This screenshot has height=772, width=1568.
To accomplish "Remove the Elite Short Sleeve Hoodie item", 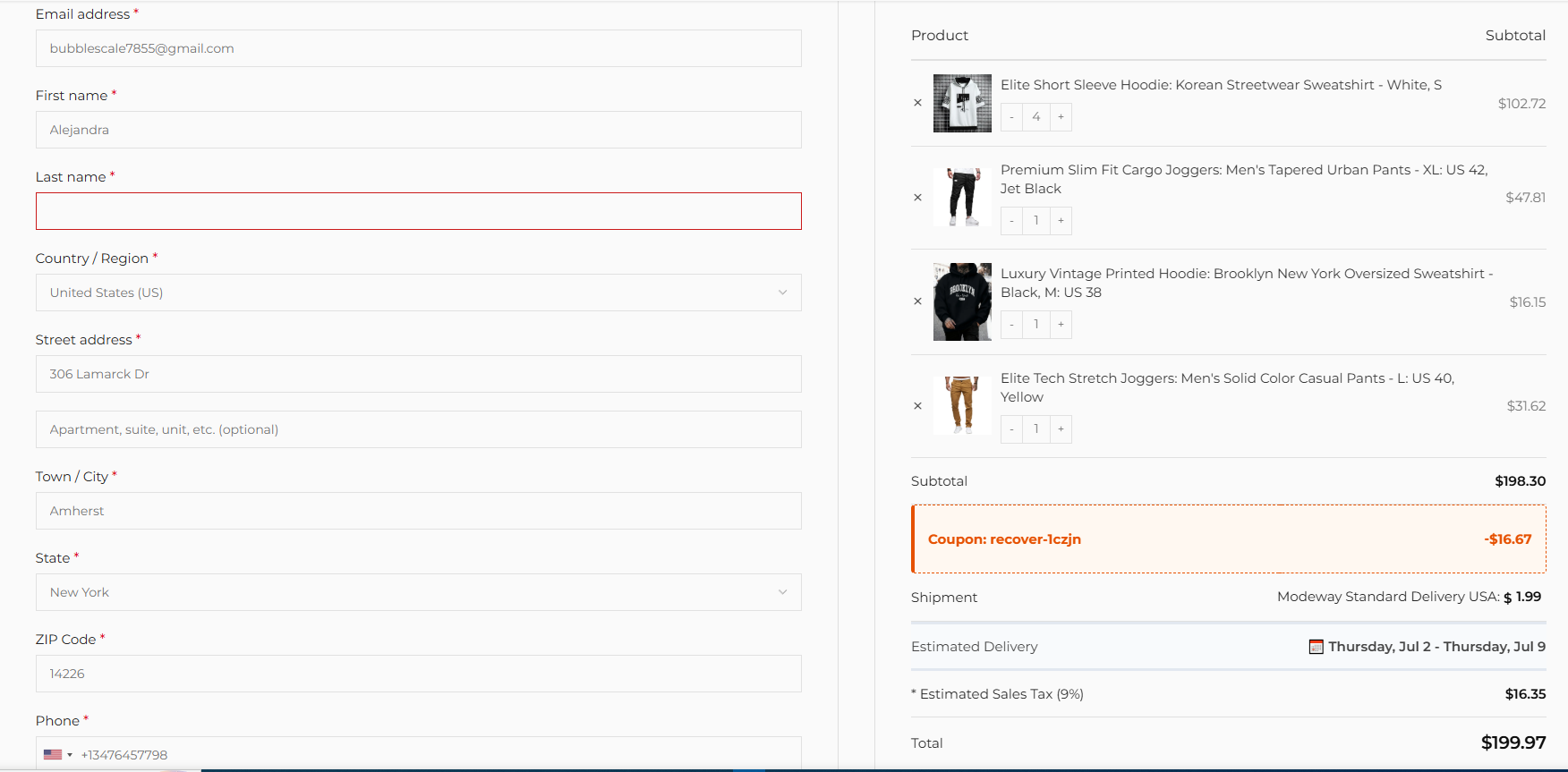I will (x=917, y=103).
